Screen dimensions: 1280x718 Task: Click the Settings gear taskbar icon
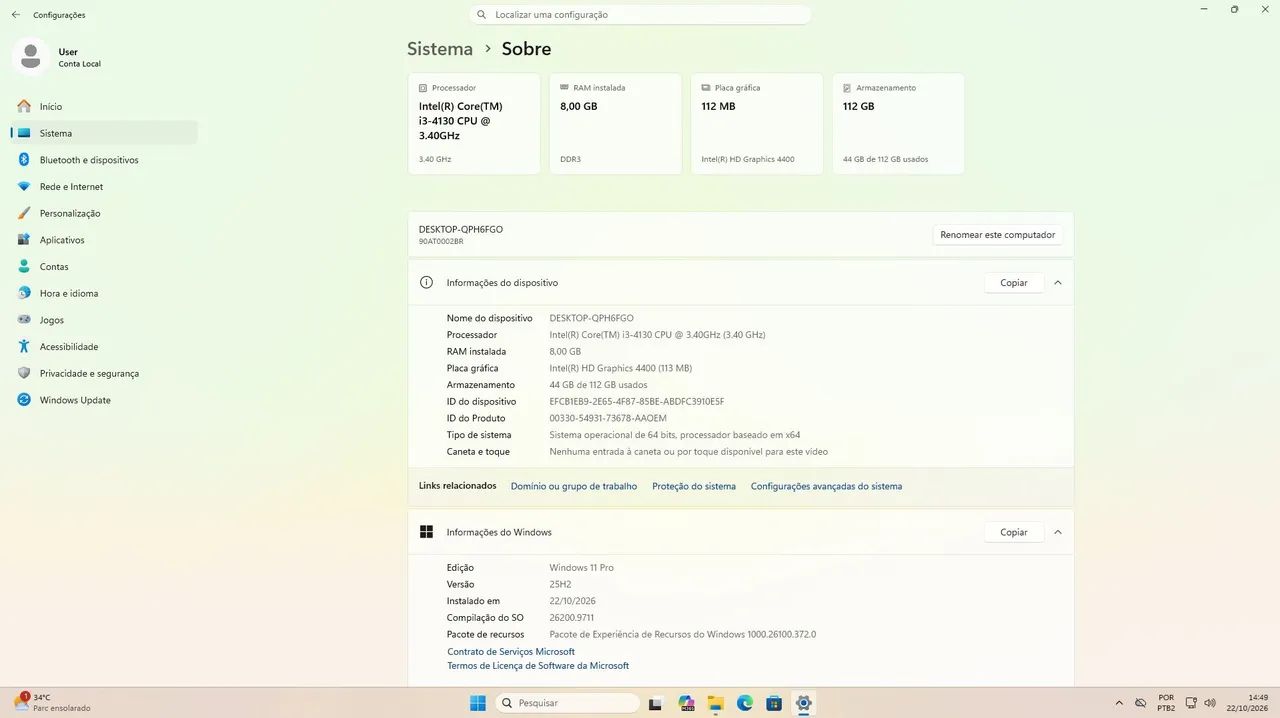point(803,703)
